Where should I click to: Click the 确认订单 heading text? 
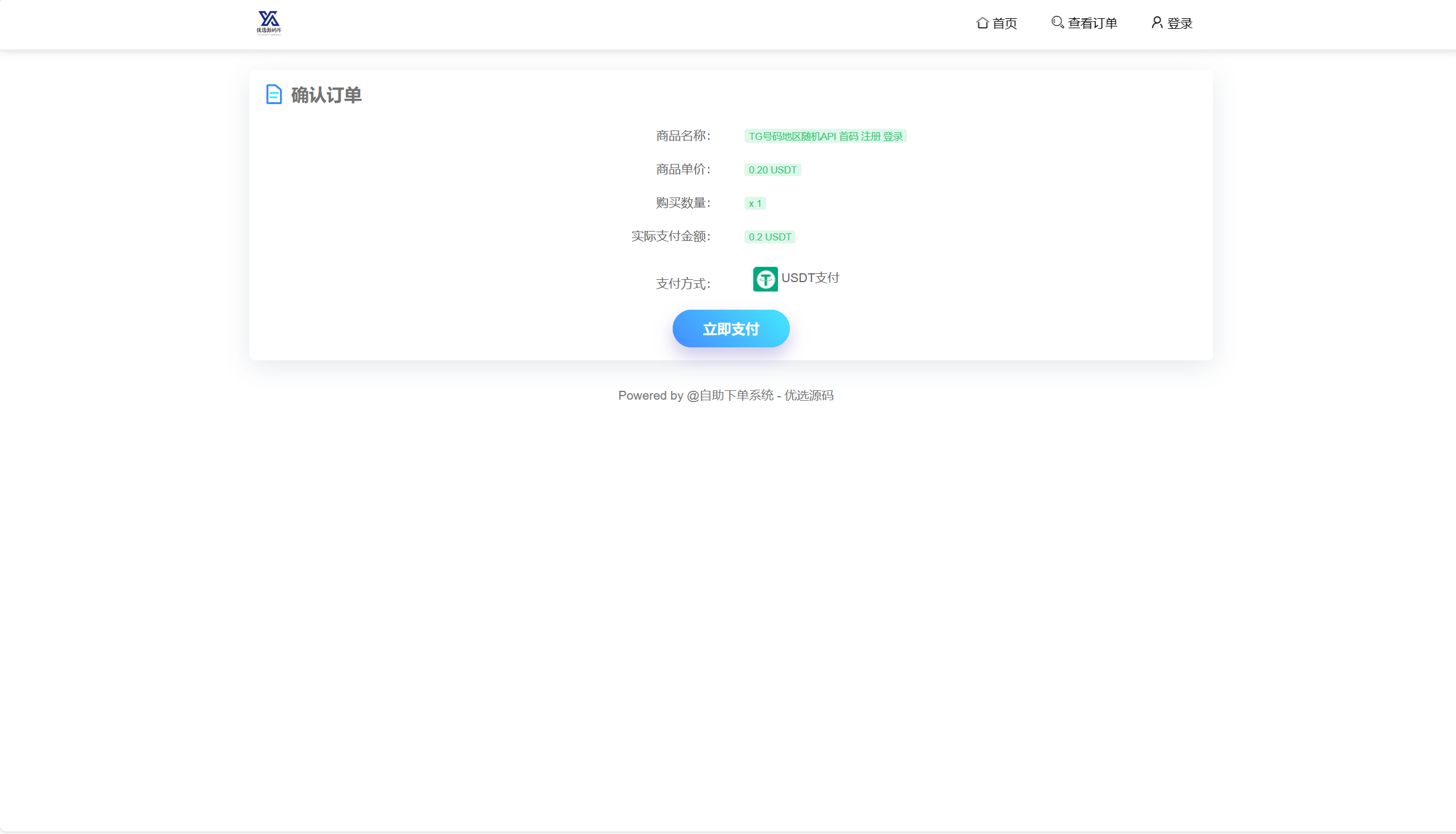tap(326, 95)
